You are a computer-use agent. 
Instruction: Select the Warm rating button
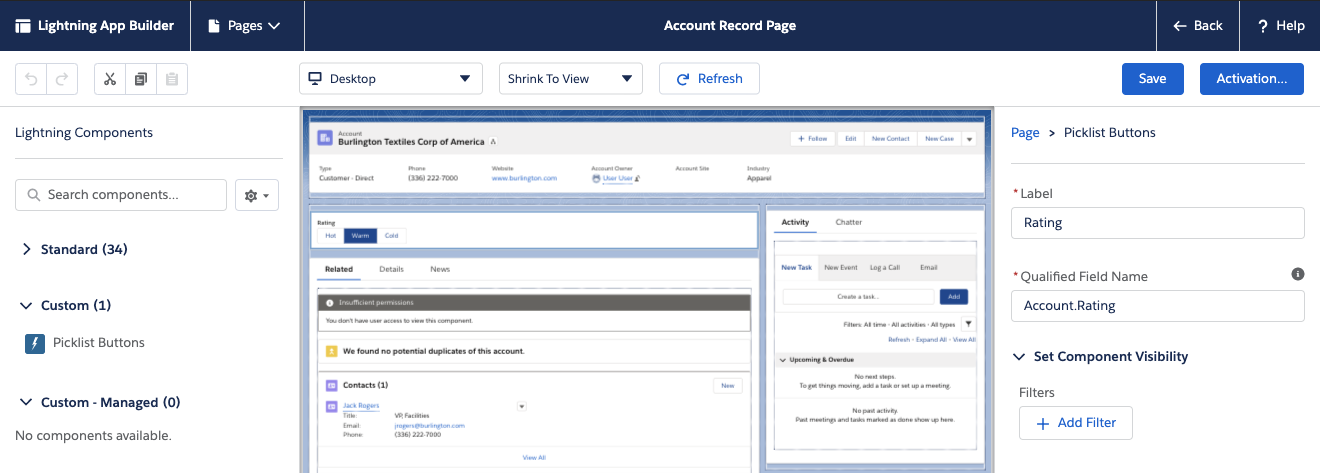(x=360, y=236)
